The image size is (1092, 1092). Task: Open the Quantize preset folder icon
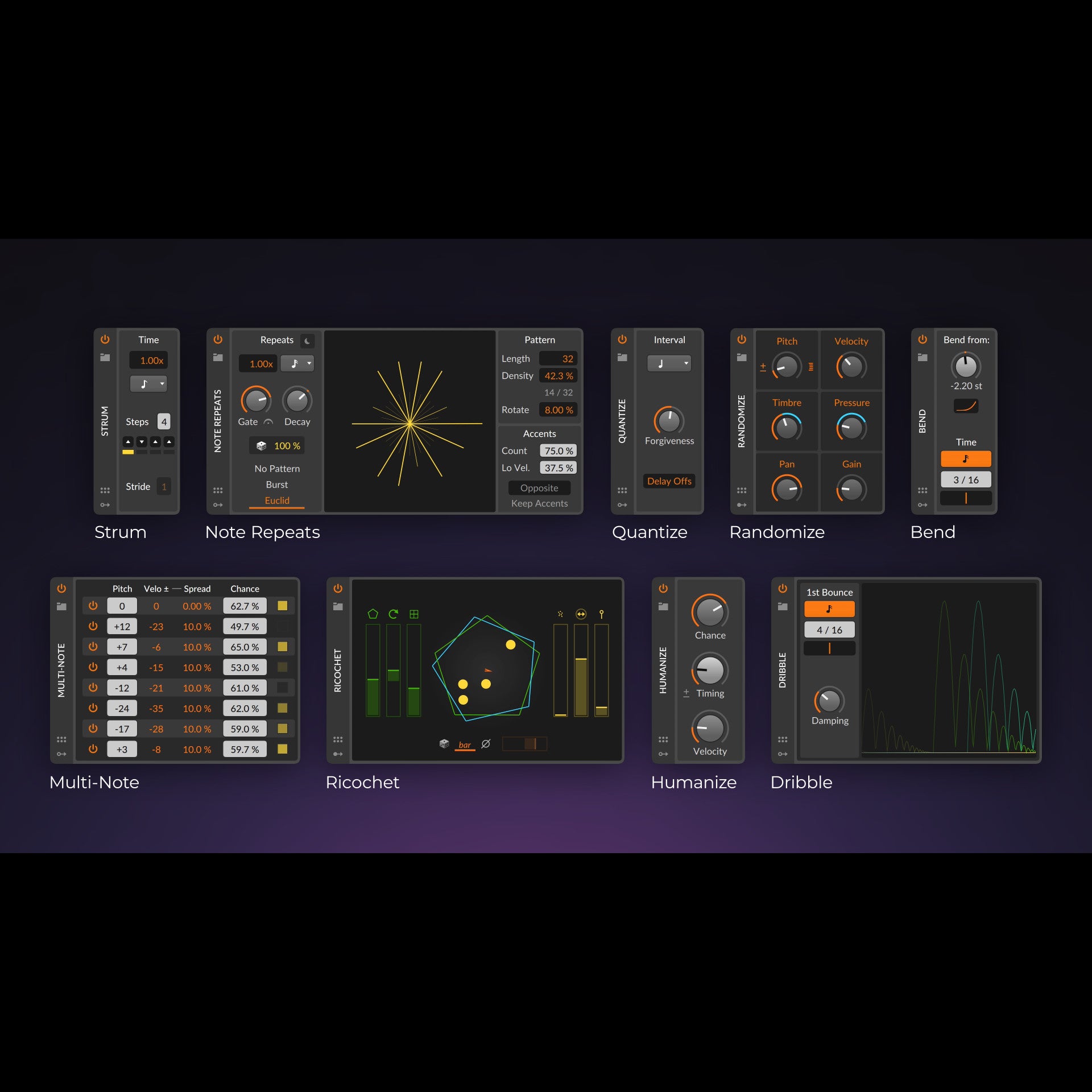[622, 358]
